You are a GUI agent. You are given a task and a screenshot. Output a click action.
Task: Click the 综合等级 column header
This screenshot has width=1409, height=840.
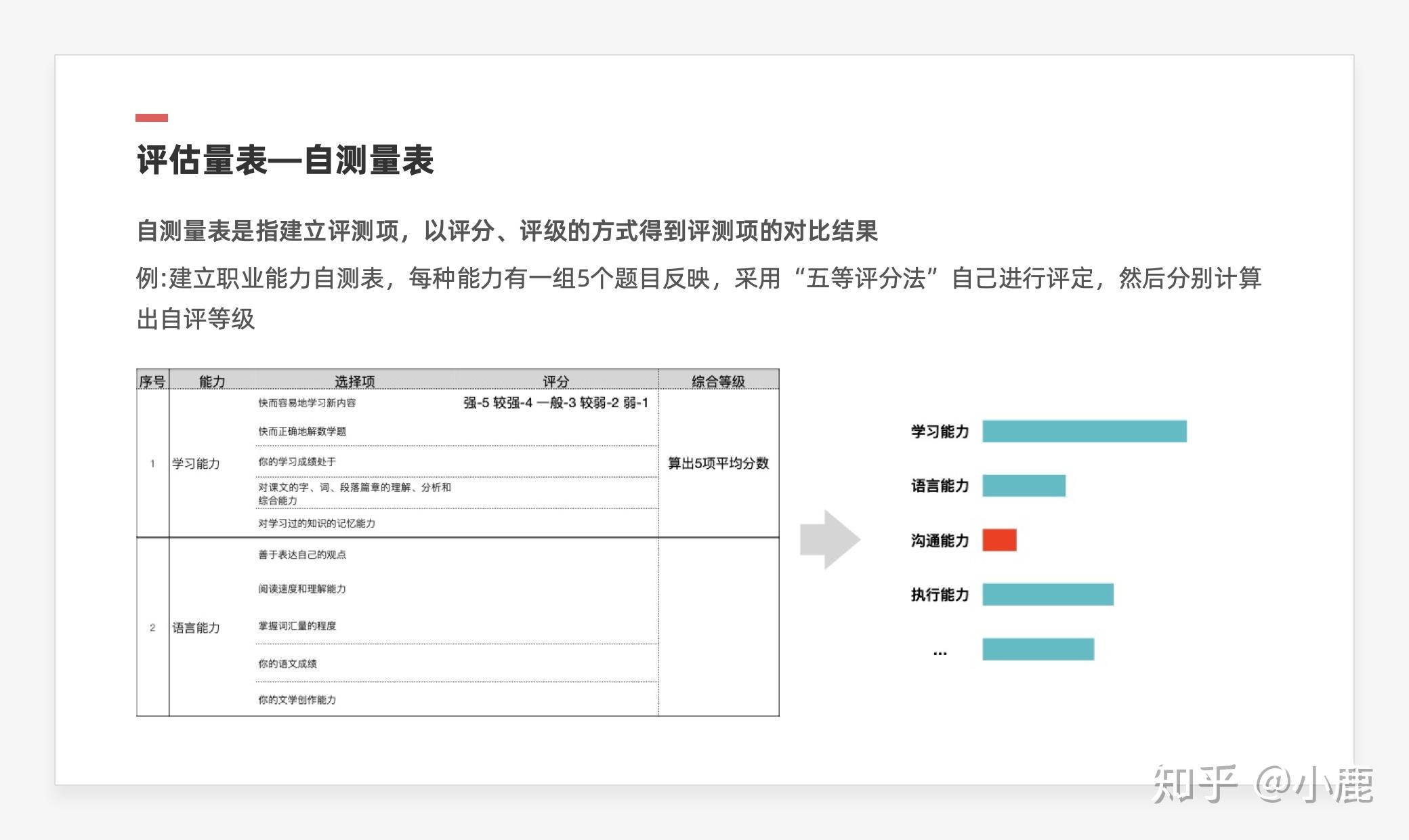718,381
